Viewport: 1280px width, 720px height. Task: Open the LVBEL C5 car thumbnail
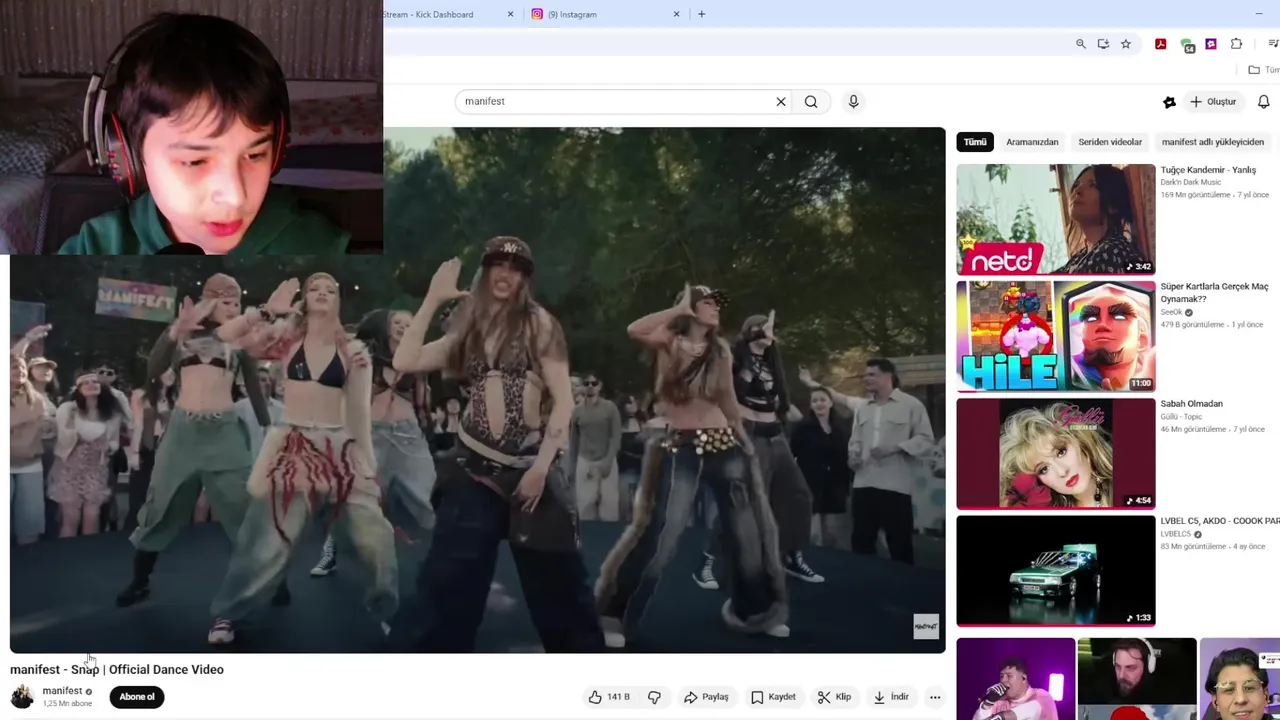tap(1056, 570)
